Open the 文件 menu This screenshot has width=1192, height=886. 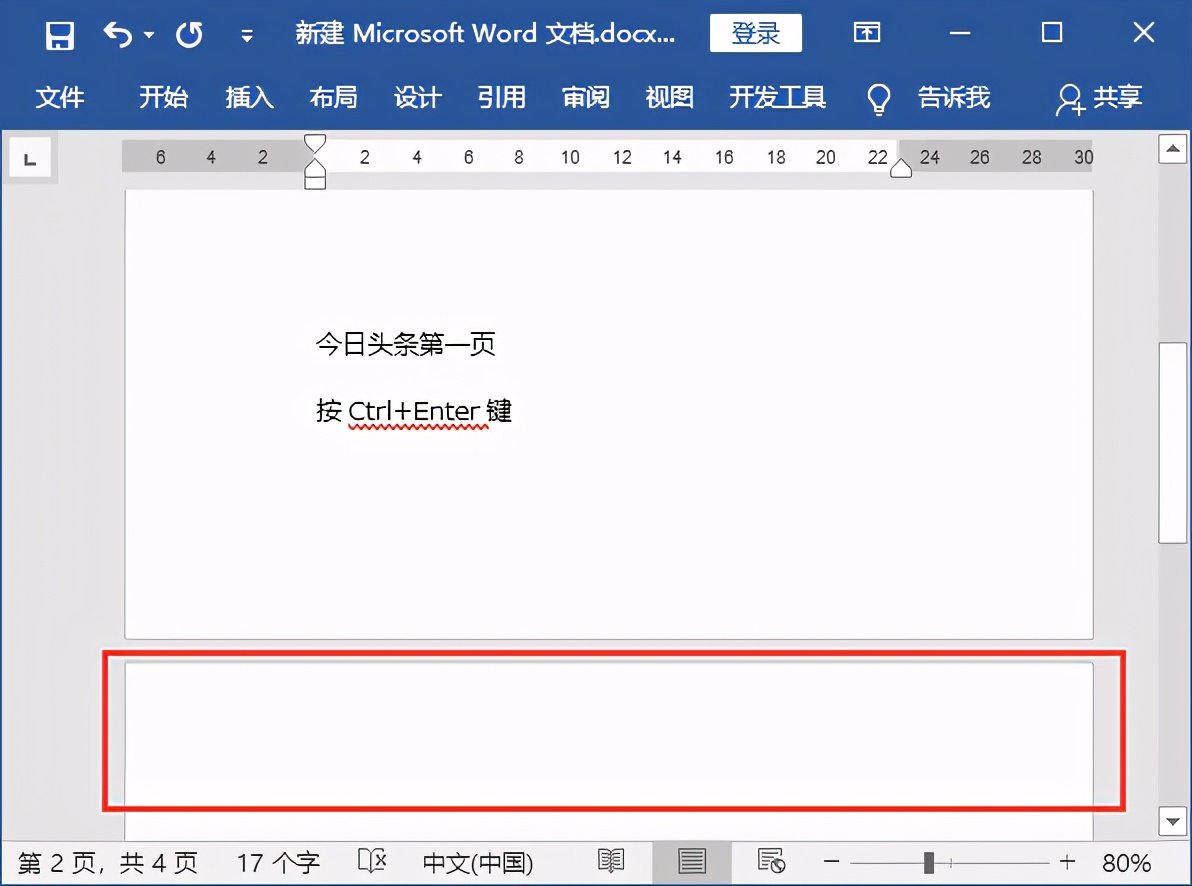tap(60, 97)
